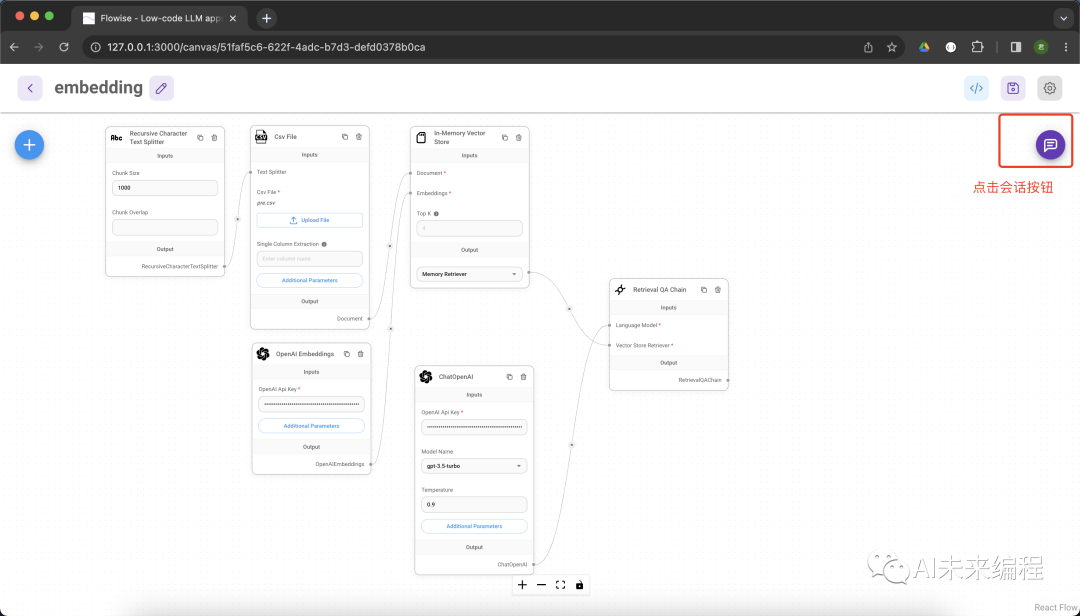Toggle canvas interactivity lock
Screen dimensions: 1080x616
pos(579,585)
